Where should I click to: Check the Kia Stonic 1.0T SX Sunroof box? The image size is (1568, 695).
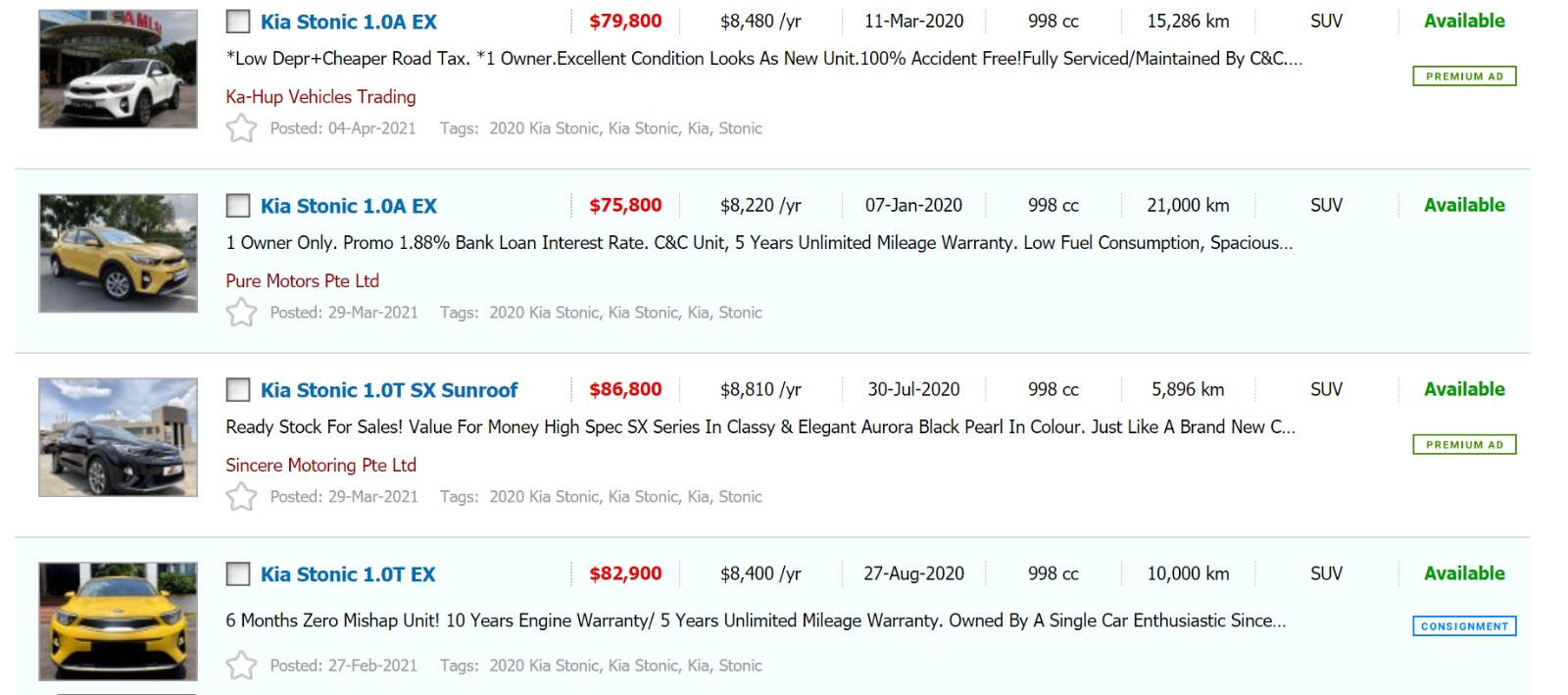point(238,390)
